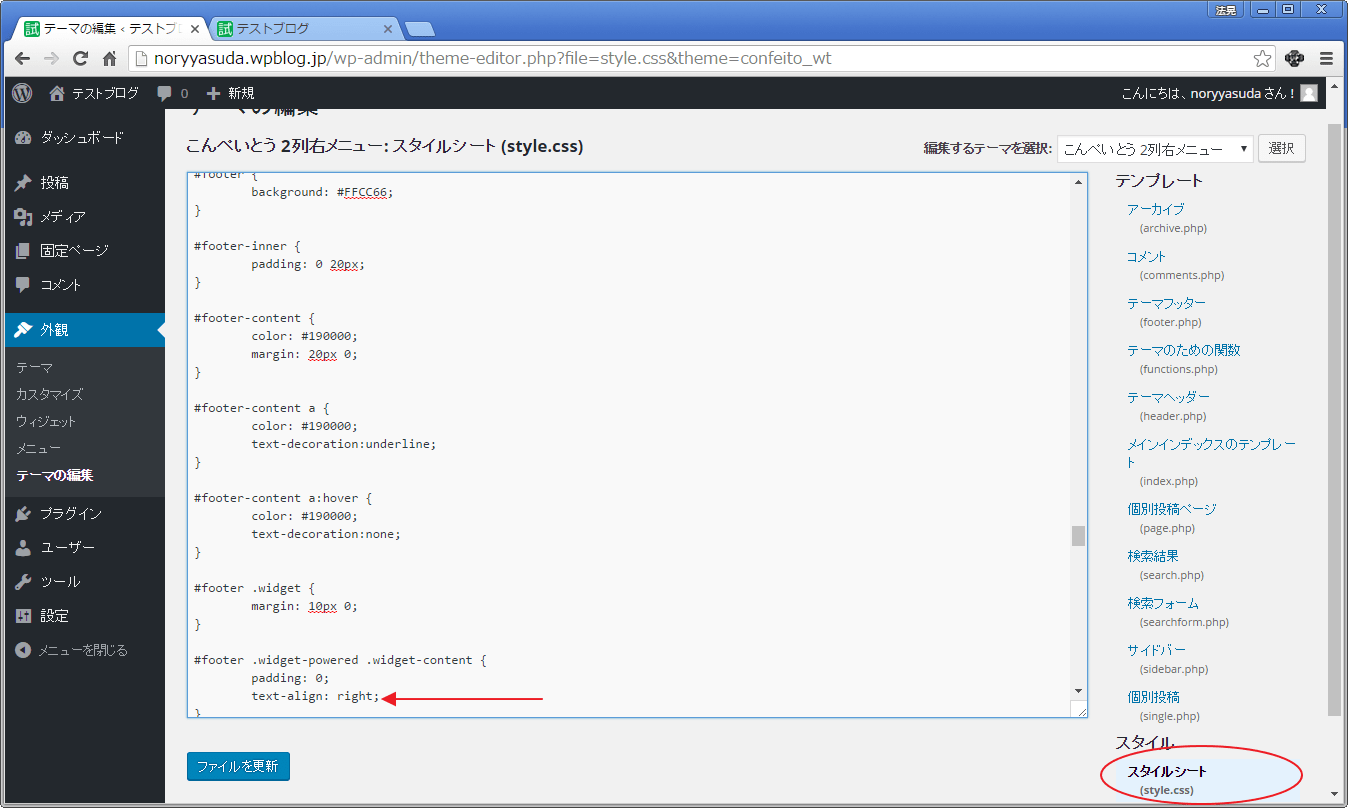Click the 選択 button beside theme dropdown

[x=1281, y=148]
